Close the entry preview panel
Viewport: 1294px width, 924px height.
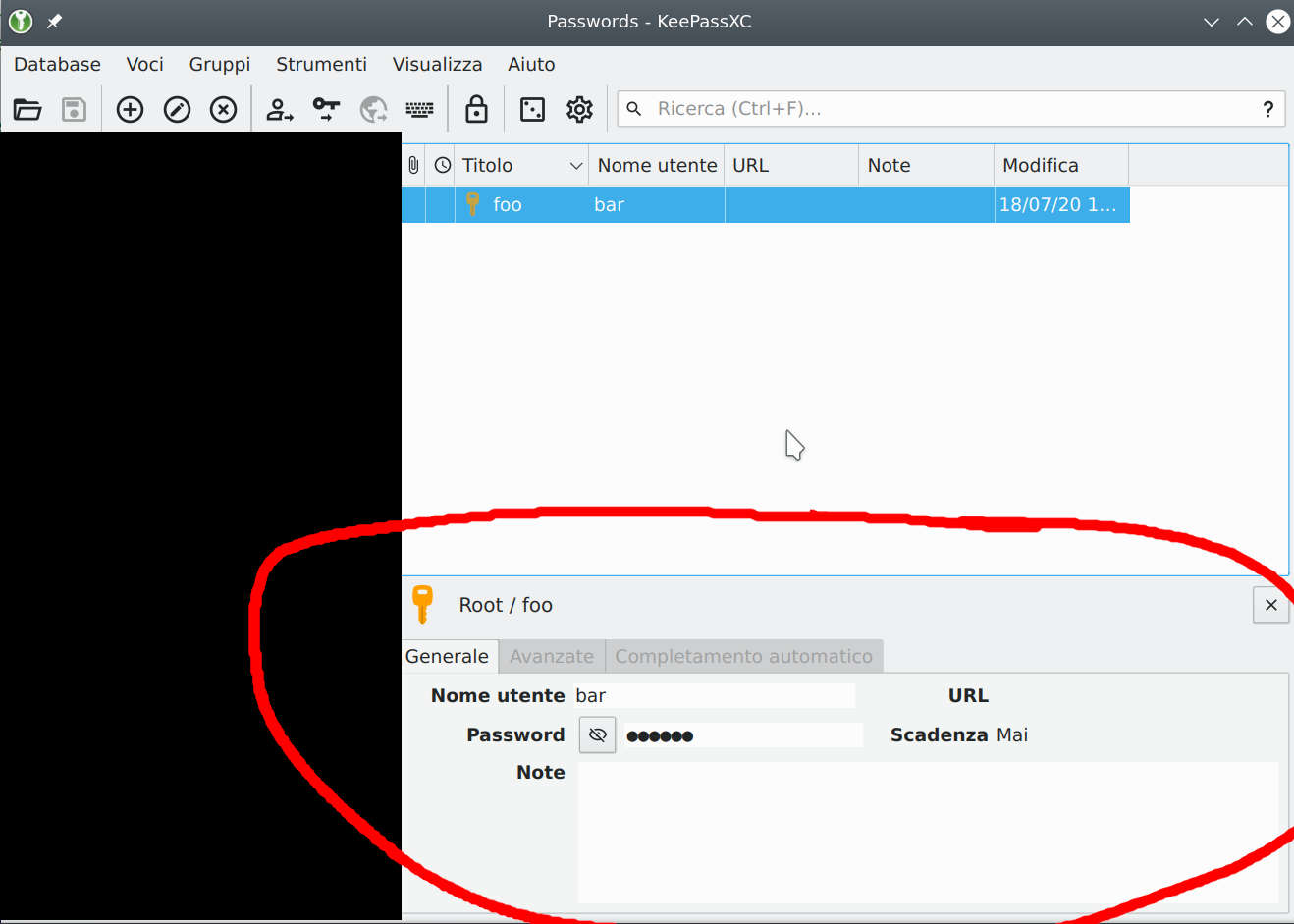pos(1270,605)
